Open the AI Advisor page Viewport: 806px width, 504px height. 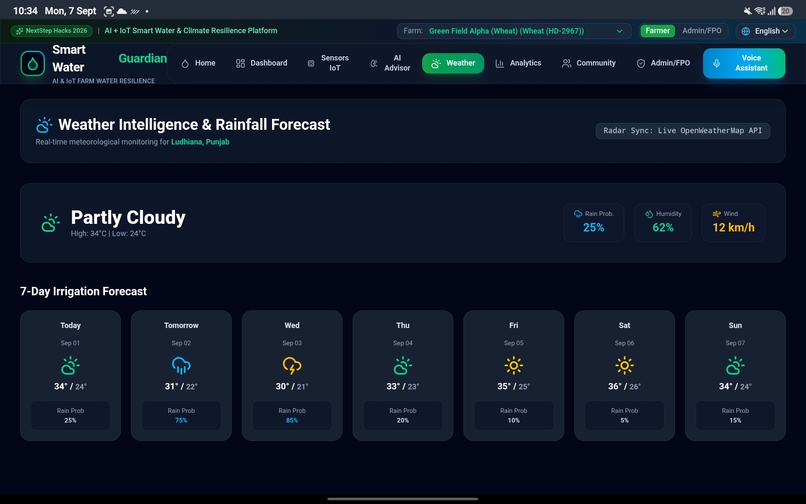point(390,63)
